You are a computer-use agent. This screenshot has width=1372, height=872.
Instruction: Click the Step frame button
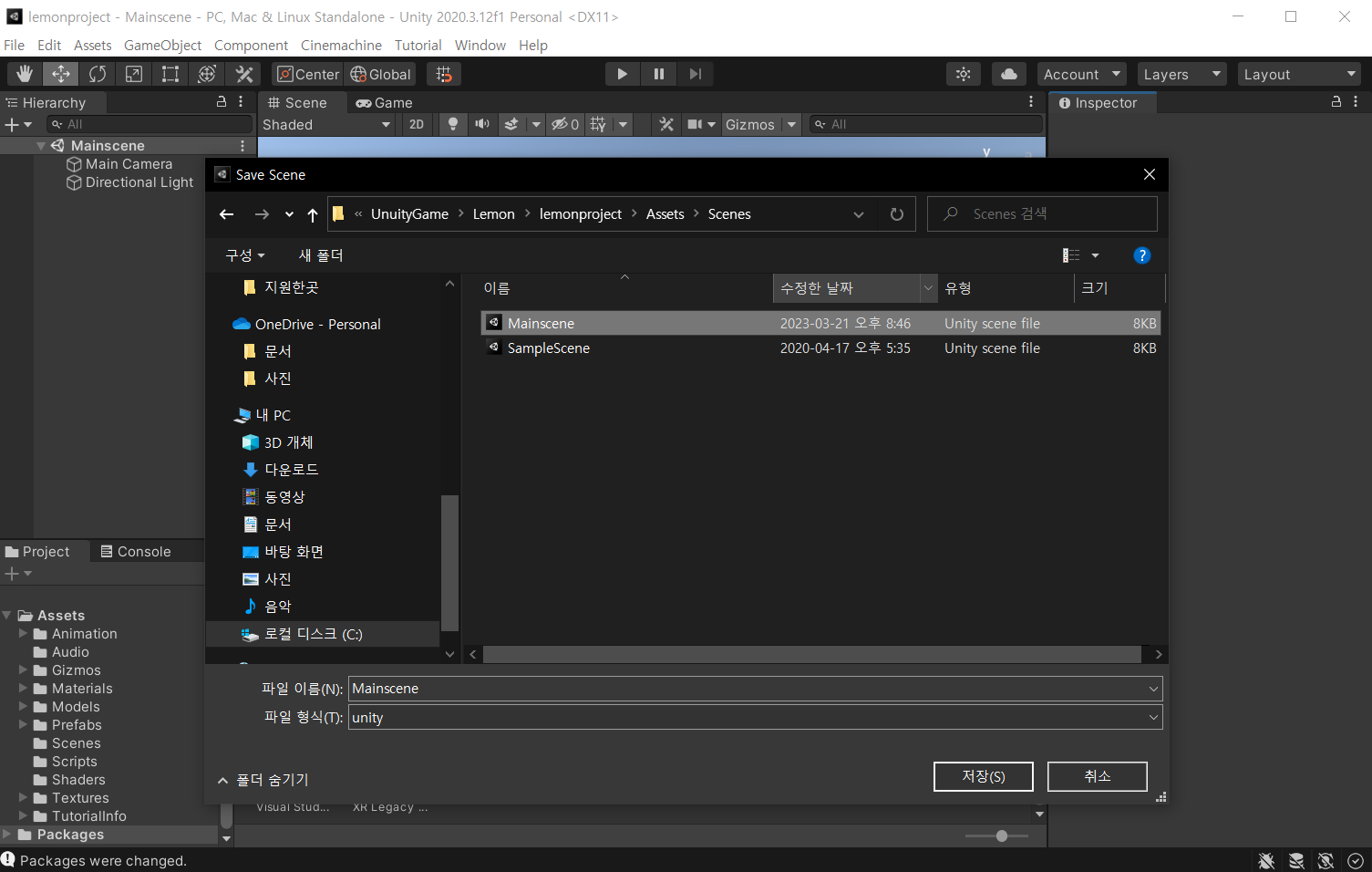click(696, 74)
